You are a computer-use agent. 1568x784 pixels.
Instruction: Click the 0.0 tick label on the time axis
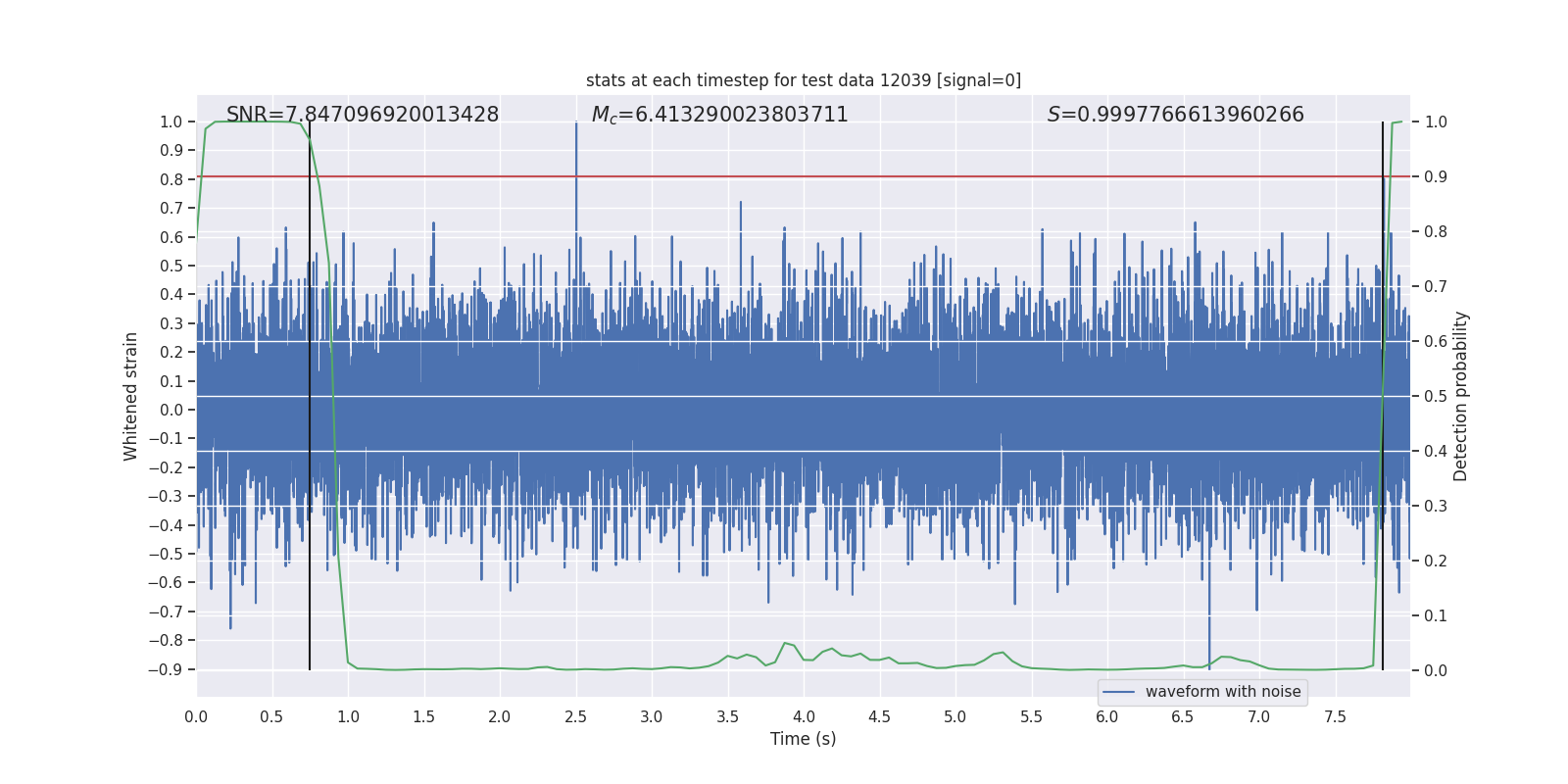point(196,716)
